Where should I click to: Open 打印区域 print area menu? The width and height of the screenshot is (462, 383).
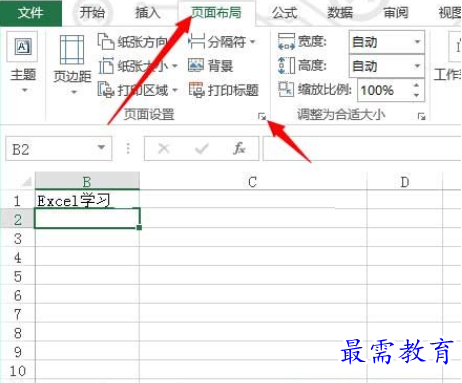pyautogui.click(x=138, y=90)
